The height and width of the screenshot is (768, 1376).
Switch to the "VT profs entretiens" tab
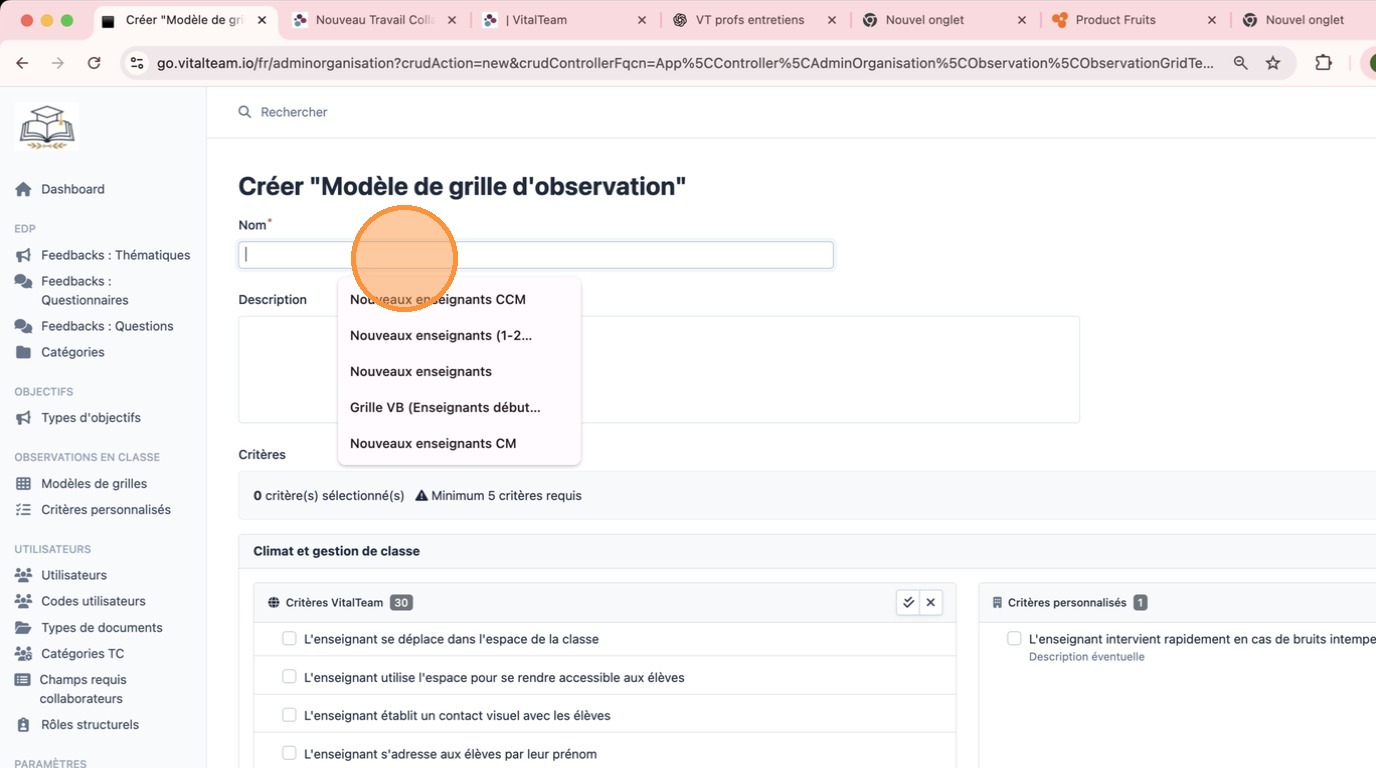click(749, 20)
